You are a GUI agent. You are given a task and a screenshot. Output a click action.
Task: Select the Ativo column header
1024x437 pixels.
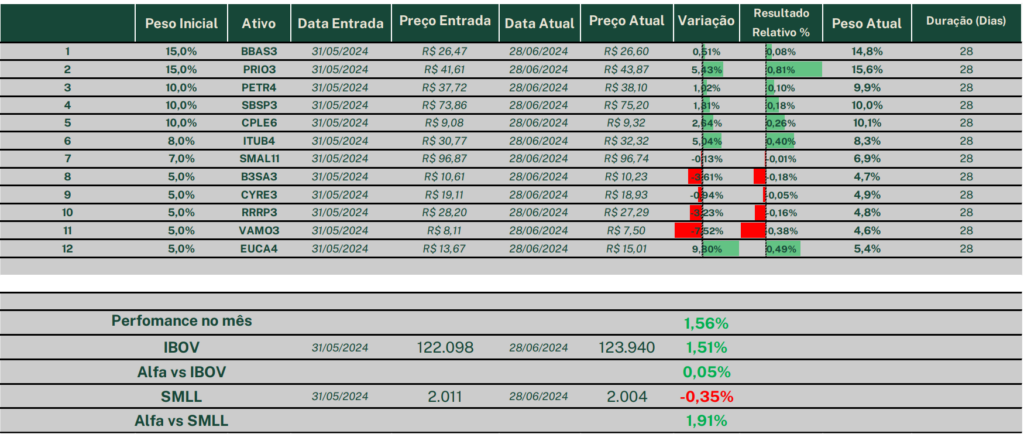pos(259,24)
